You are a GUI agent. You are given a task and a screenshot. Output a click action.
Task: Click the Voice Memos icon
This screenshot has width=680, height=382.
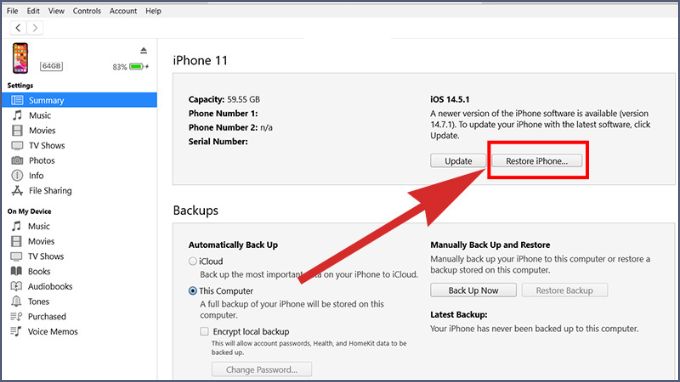16,332
